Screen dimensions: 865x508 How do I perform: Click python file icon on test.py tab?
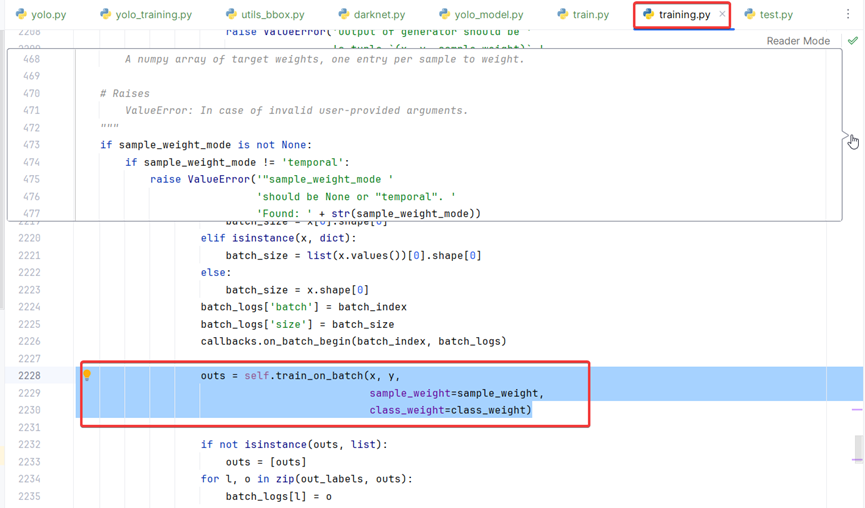(750, 14)
